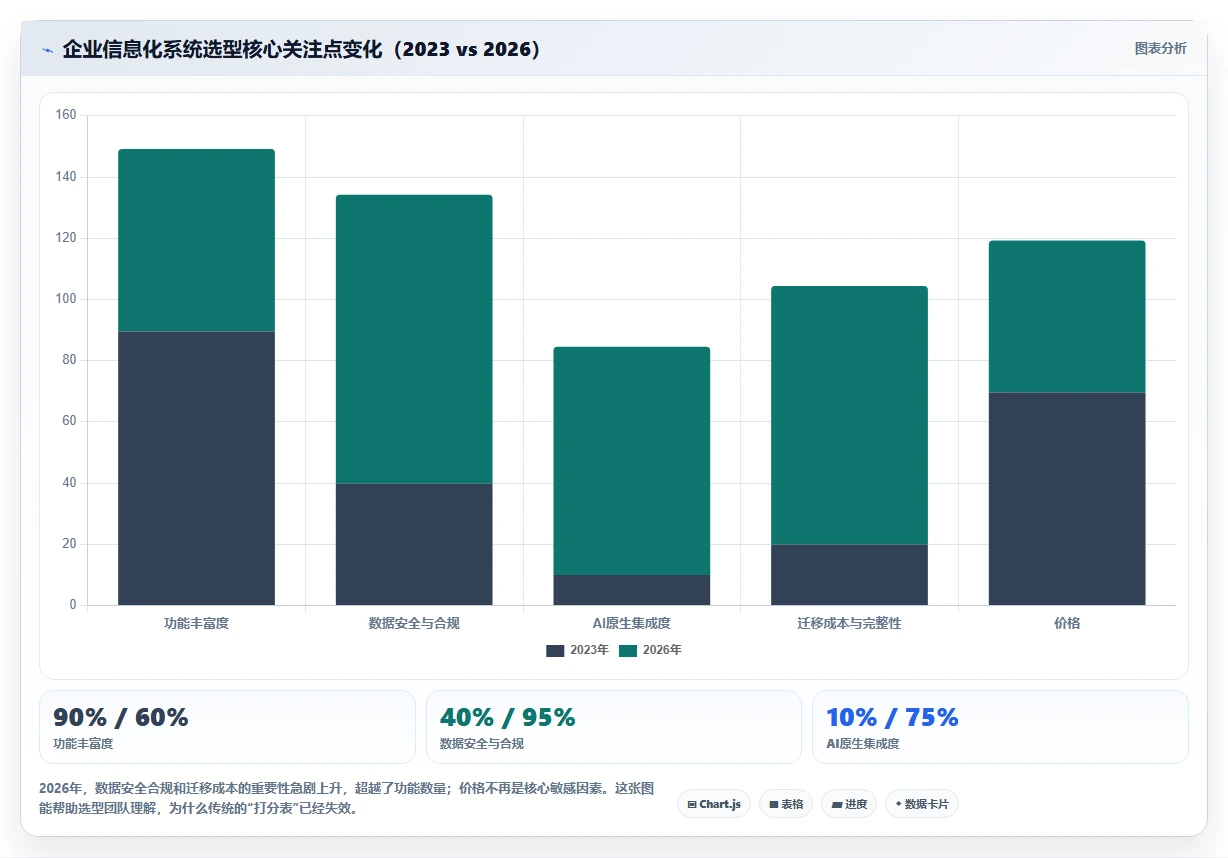Click the AI原生集成度 2023 dark bar segment
Viewport: 1228px width, 858px height.
pos(632,590)
